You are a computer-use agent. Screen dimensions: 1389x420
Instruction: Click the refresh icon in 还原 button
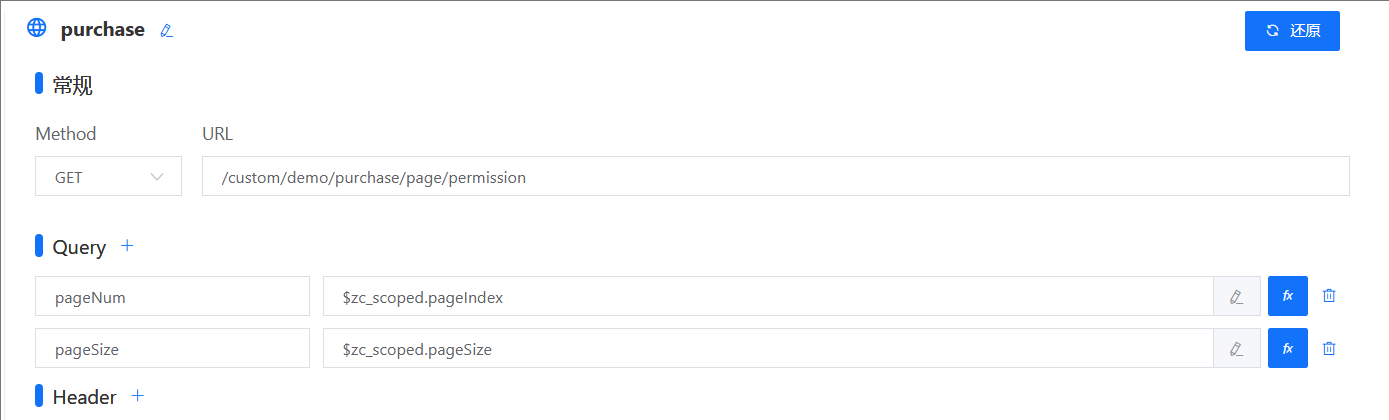[1273, 31]
